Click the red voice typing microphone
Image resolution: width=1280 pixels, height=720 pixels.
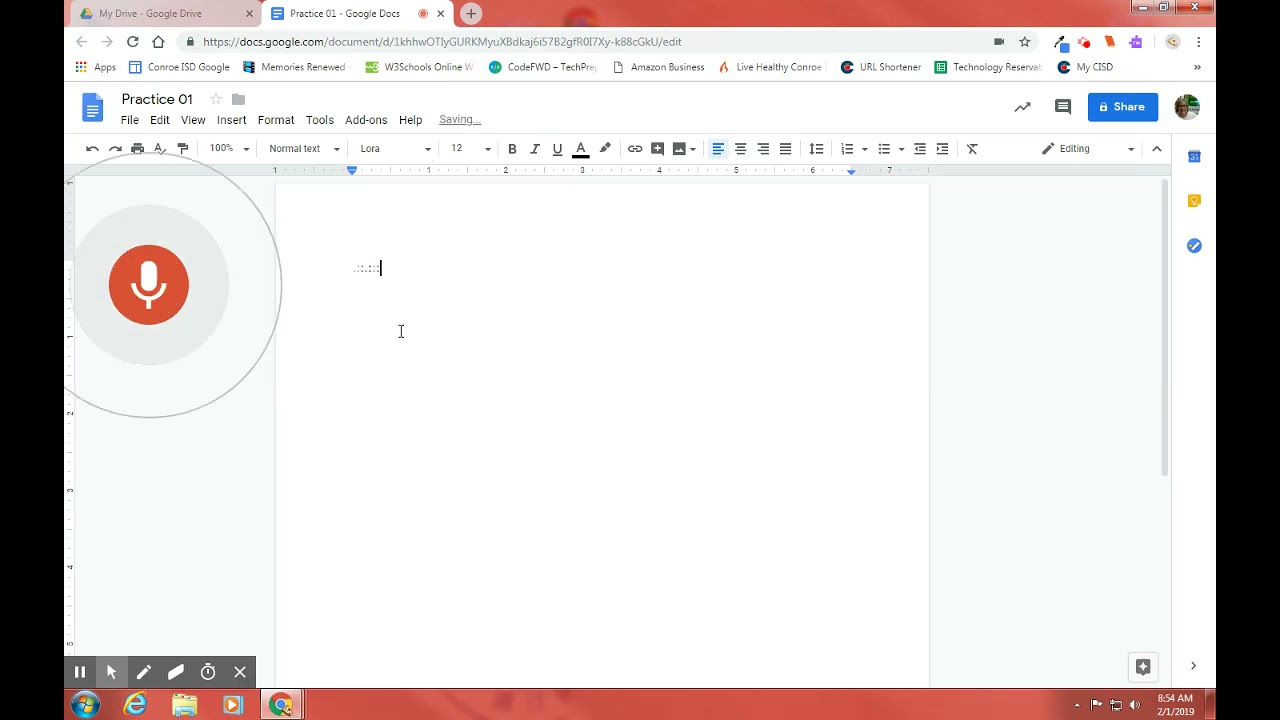149,285
